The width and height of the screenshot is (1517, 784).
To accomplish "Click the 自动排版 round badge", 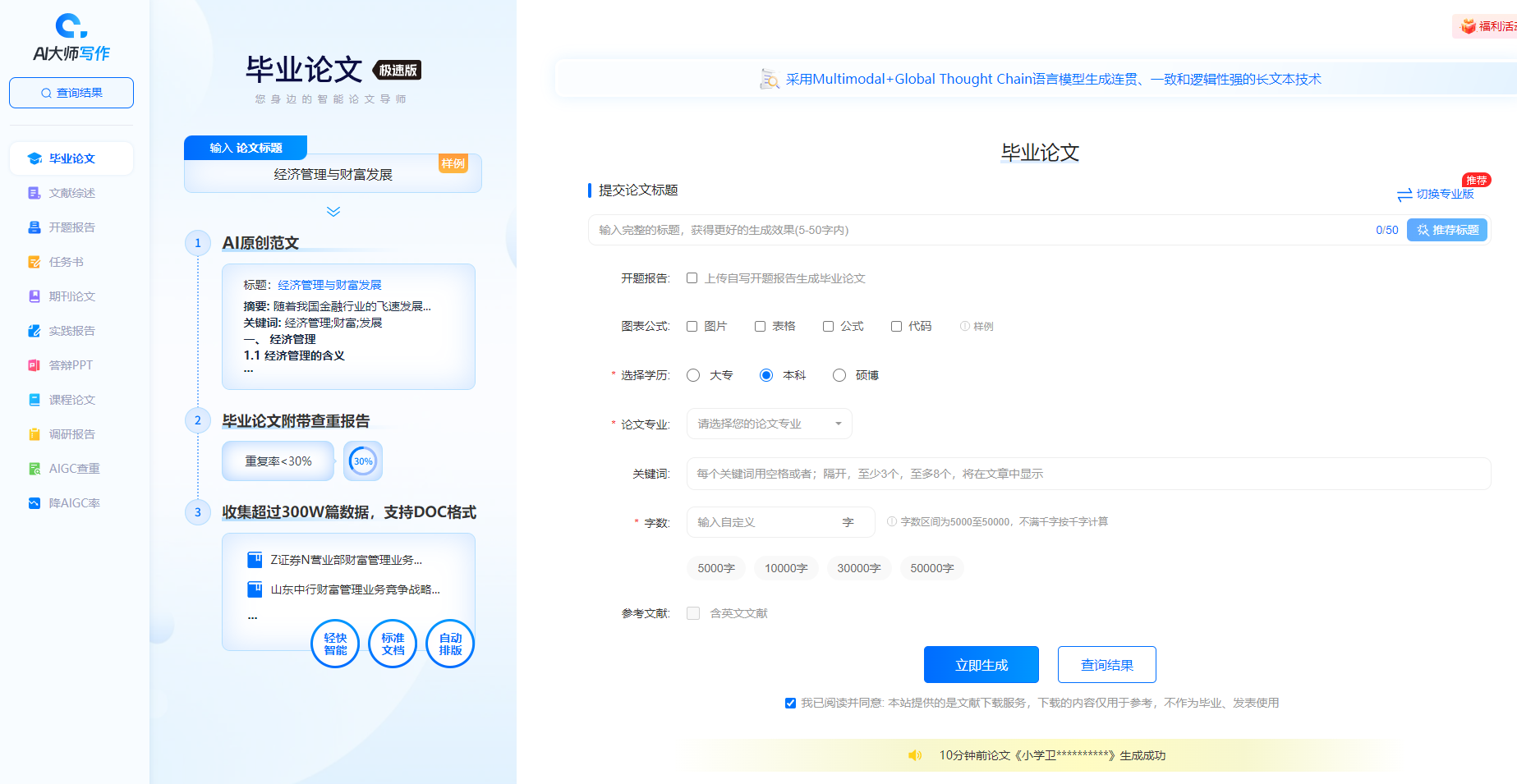I will [450, 644].
